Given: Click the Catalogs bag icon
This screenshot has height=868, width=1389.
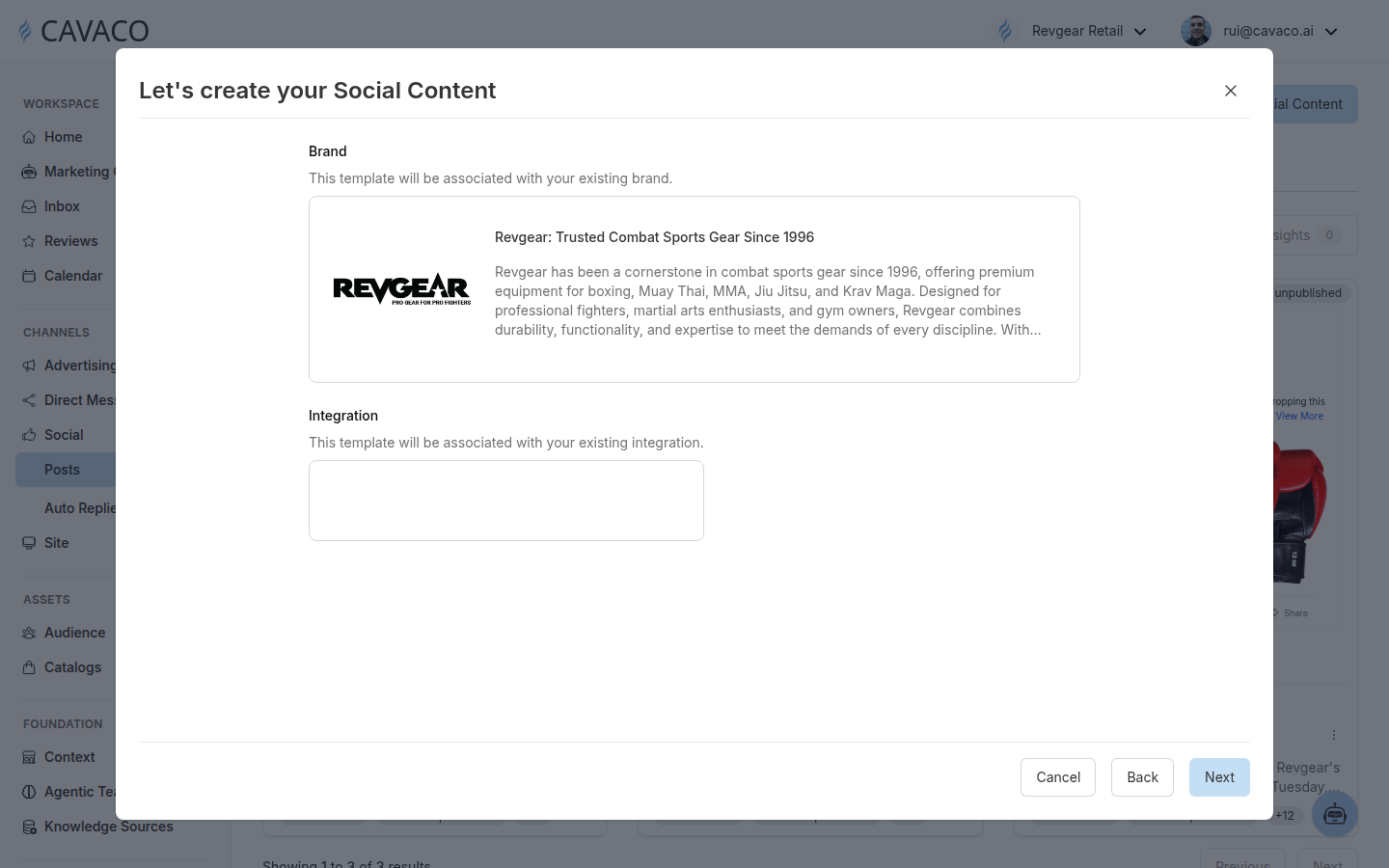Looking at the screenshot, I should tap(29, 667).
